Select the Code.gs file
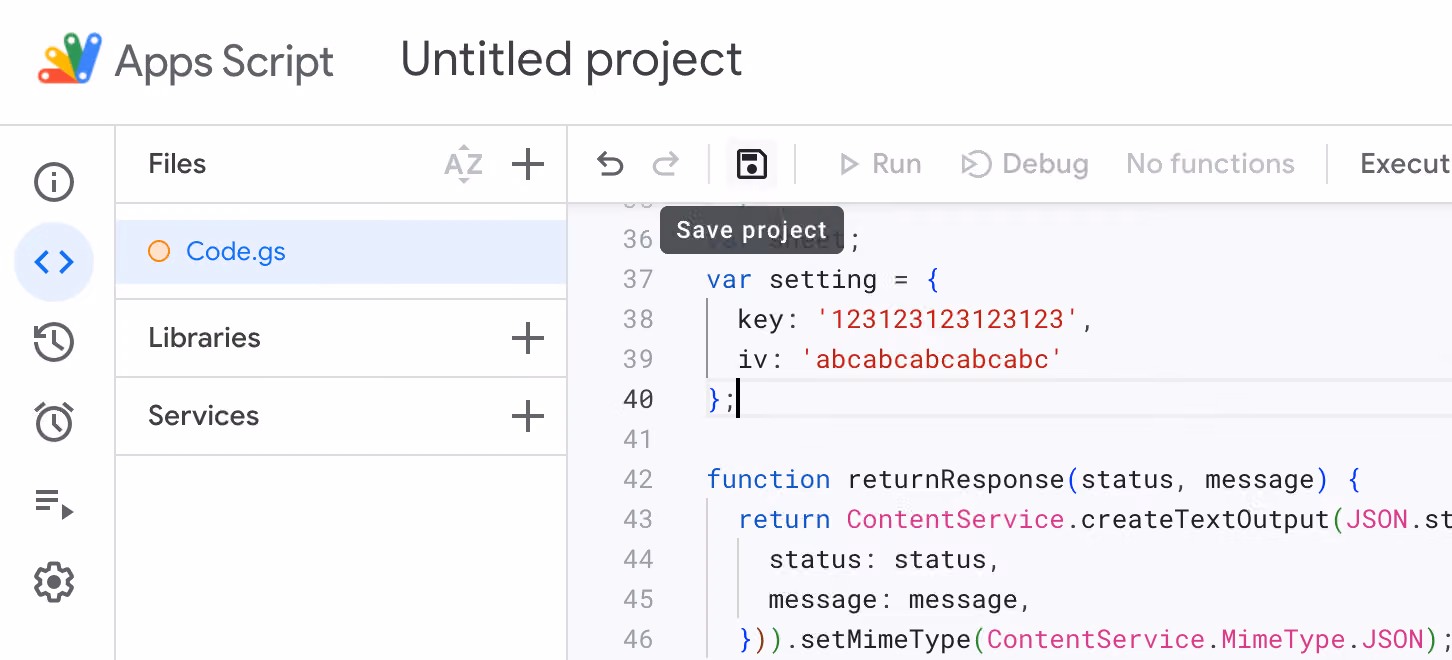Viewport: 1452px width, 660px height. tap(341, 251)
